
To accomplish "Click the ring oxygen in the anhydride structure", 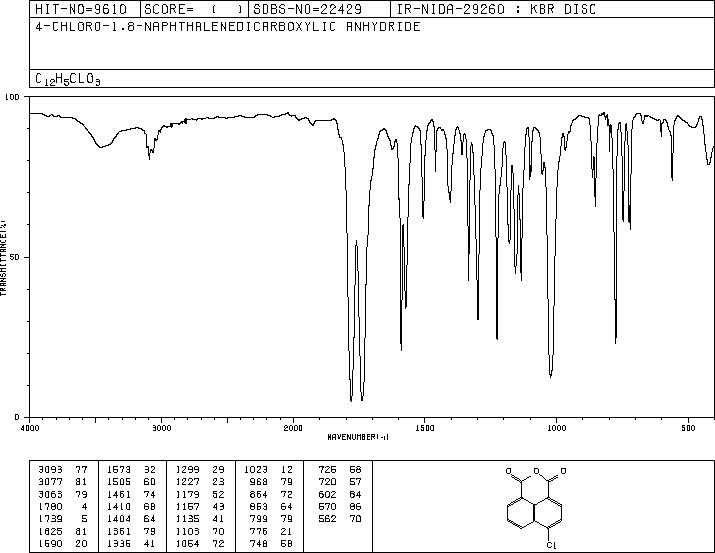I will click(x=536, y=471).
